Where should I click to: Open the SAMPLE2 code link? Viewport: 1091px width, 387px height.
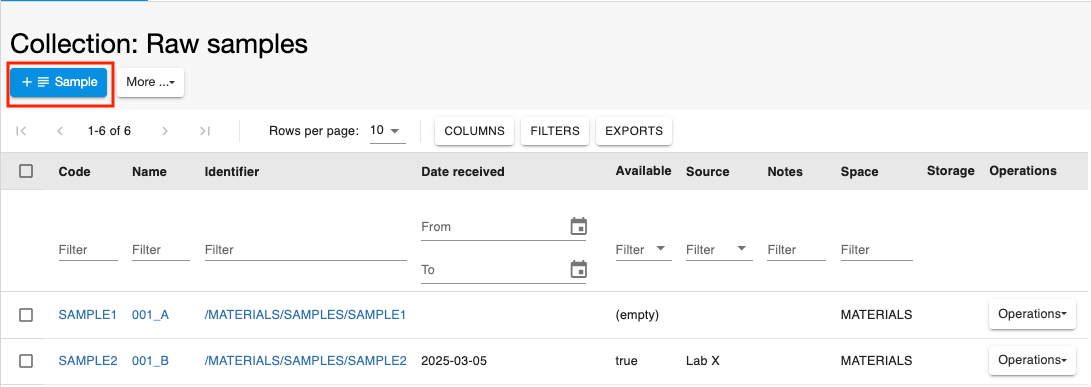click(x=88, y=361)
